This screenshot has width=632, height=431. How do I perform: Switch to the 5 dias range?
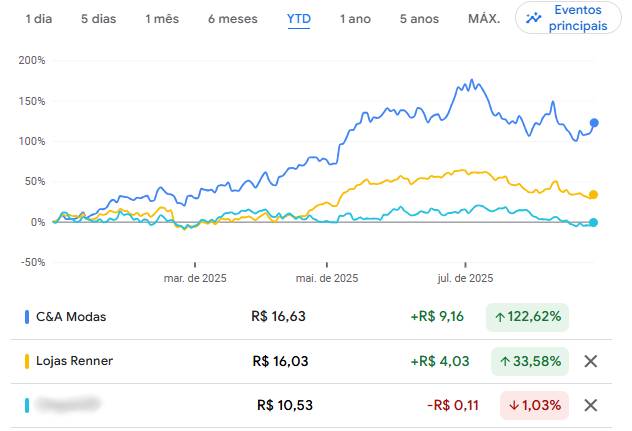pyautogui.click(x=98, y=19)
